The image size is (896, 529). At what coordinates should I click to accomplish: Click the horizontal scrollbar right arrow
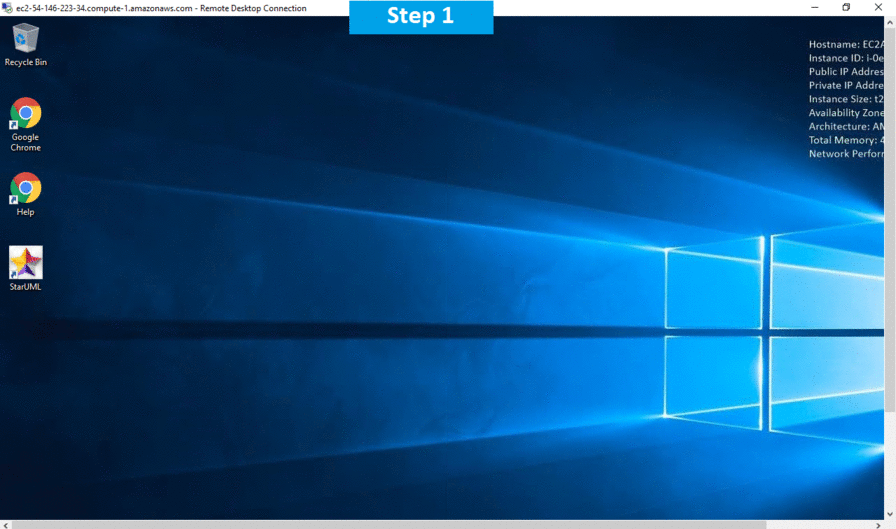click(880, 524)
